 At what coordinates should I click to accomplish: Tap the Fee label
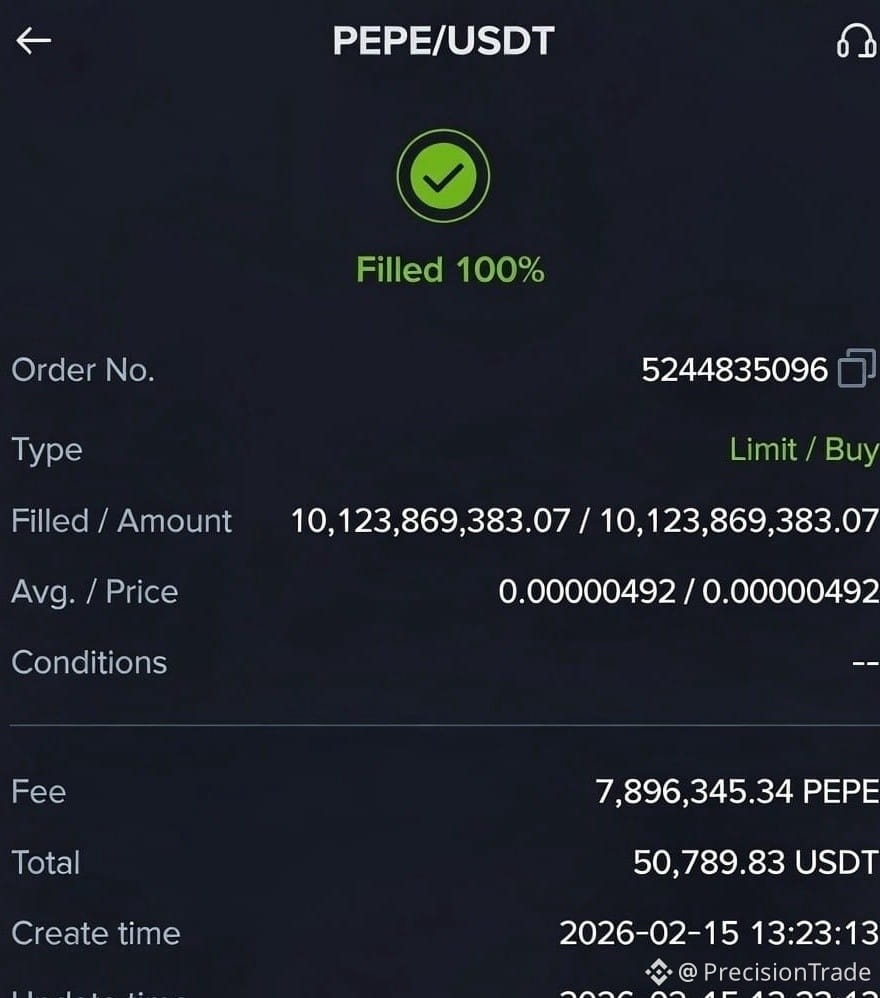tap(39, 792)
